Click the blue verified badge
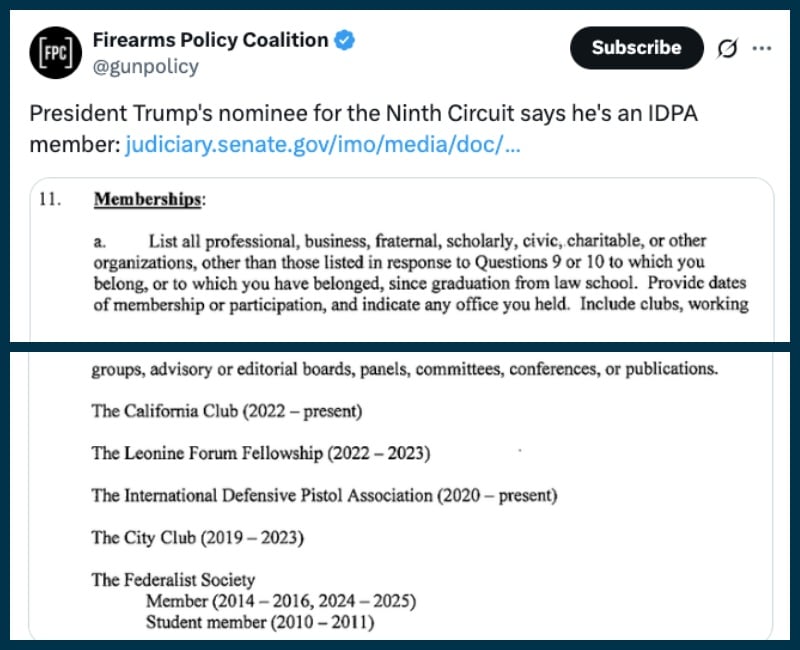Screen dimensions: 800x650 [345, 40]
